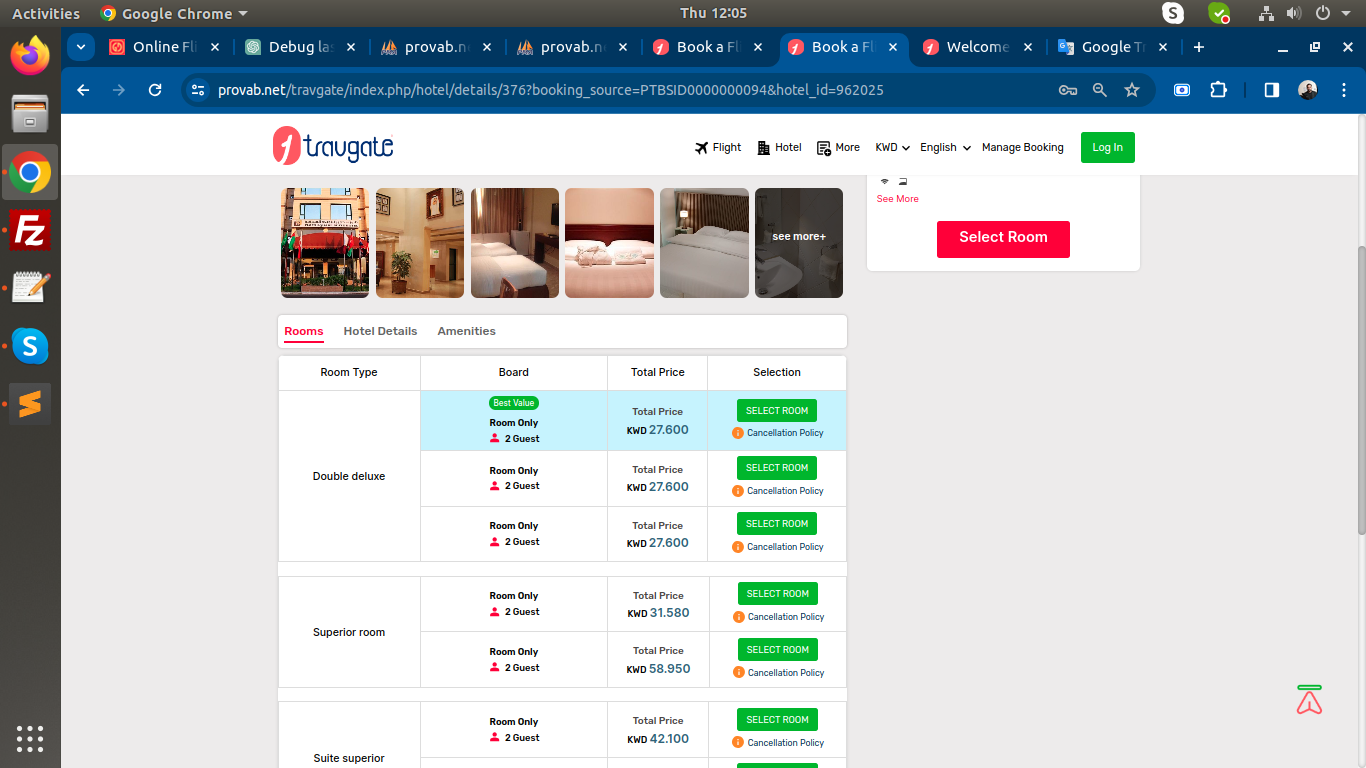Switch to the Hotel Details tab
The width and height of the screenshot is (1366, 768).
point(380,331)
